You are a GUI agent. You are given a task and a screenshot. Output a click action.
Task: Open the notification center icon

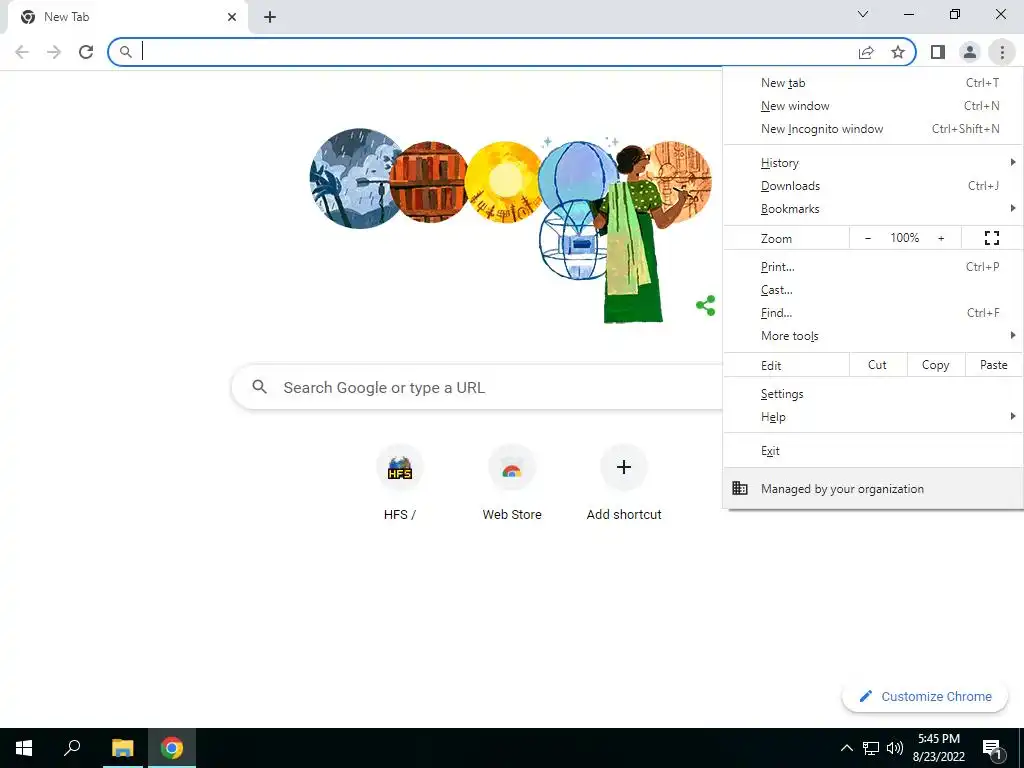coord(992,748)
